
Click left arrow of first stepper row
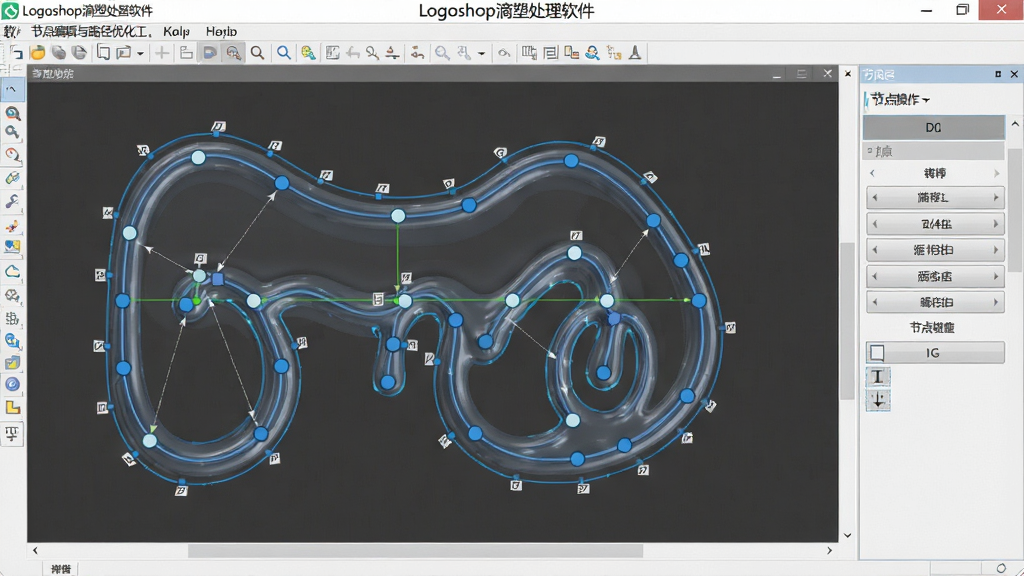[x=875, y=197]
